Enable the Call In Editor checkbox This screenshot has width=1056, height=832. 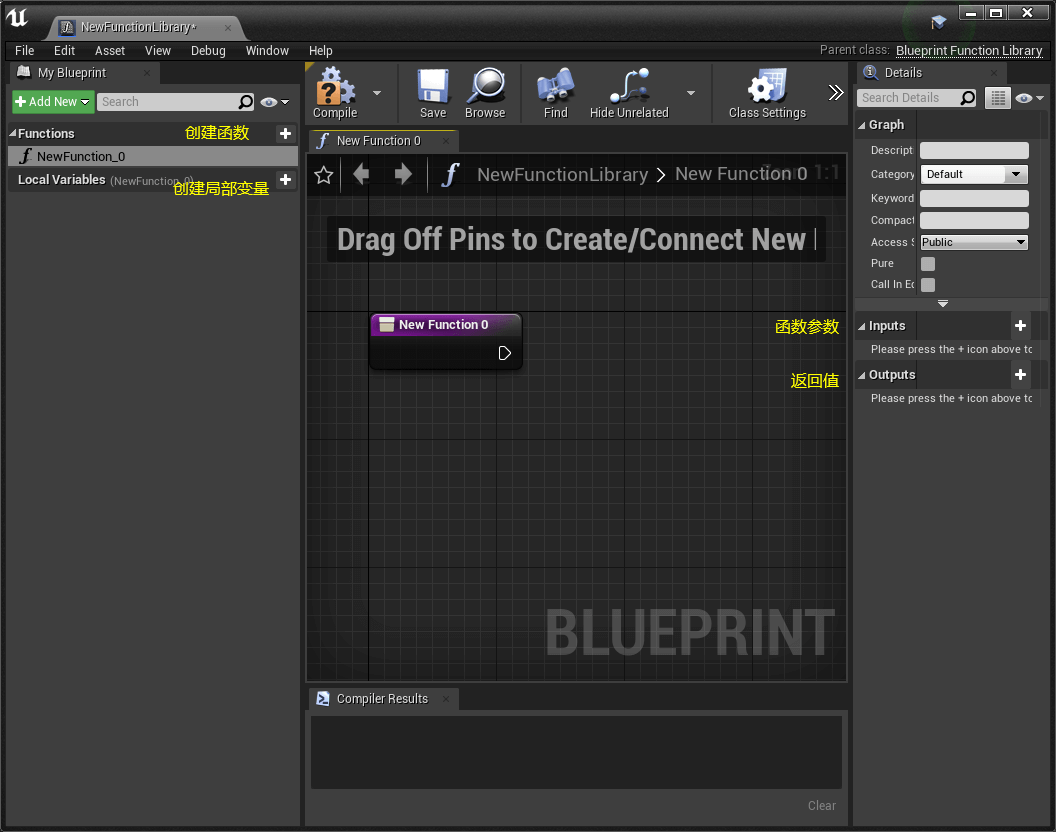pyautogui.click(x=927, y=284)
